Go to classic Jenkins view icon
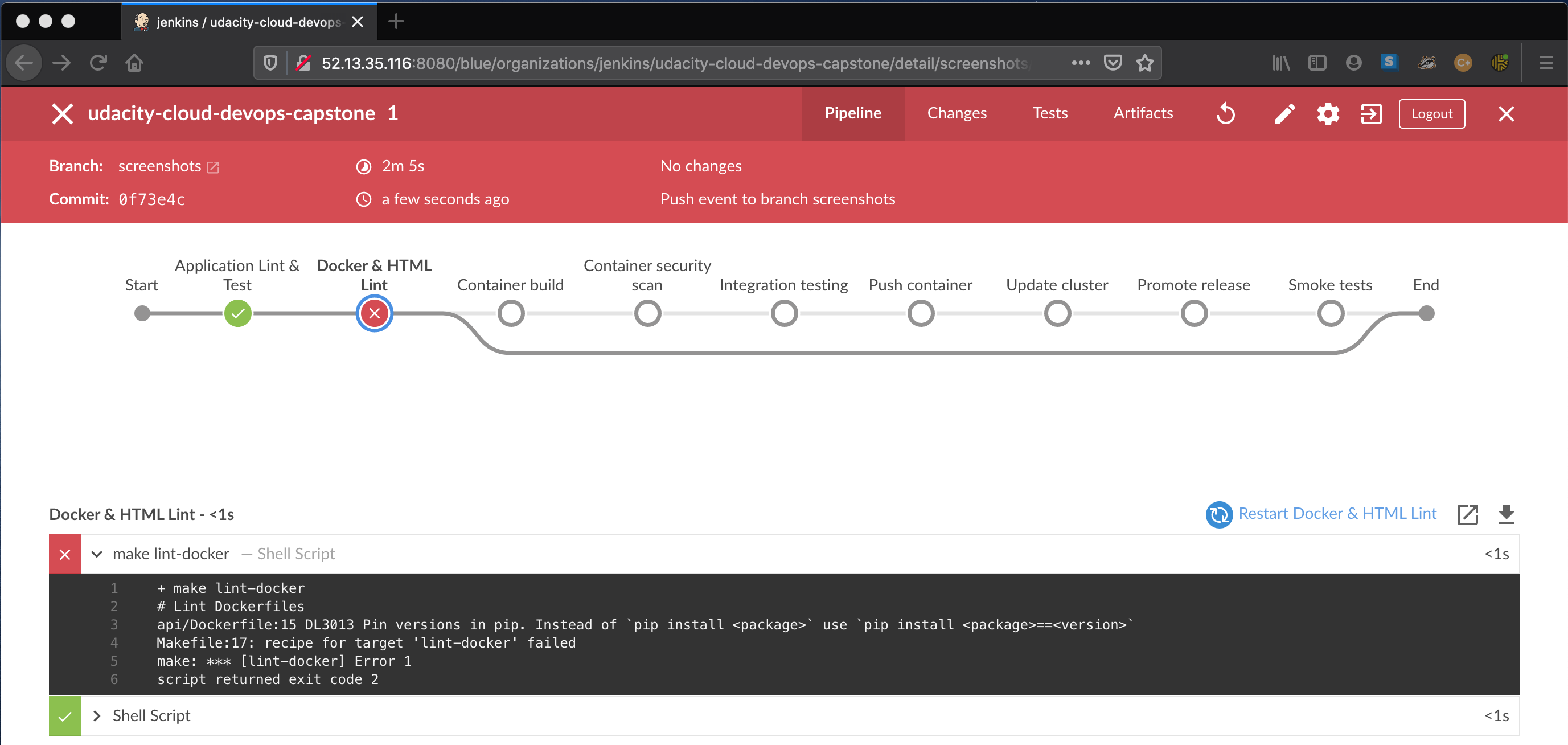Image resolution: width=1568 pixels, height=745 pixels. point(1371,114)
